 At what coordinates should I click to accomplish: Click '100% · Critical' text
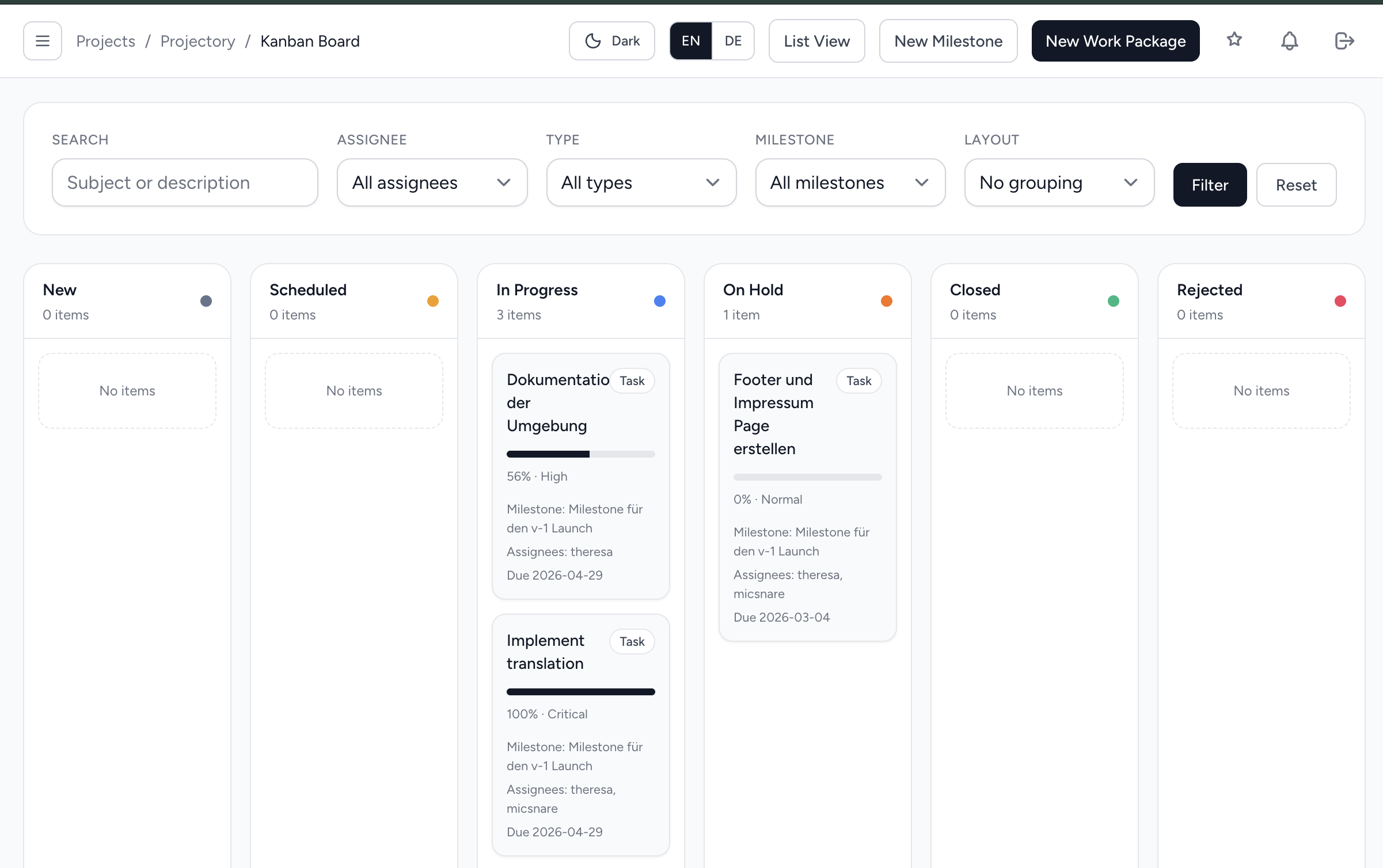coord(546,714)
